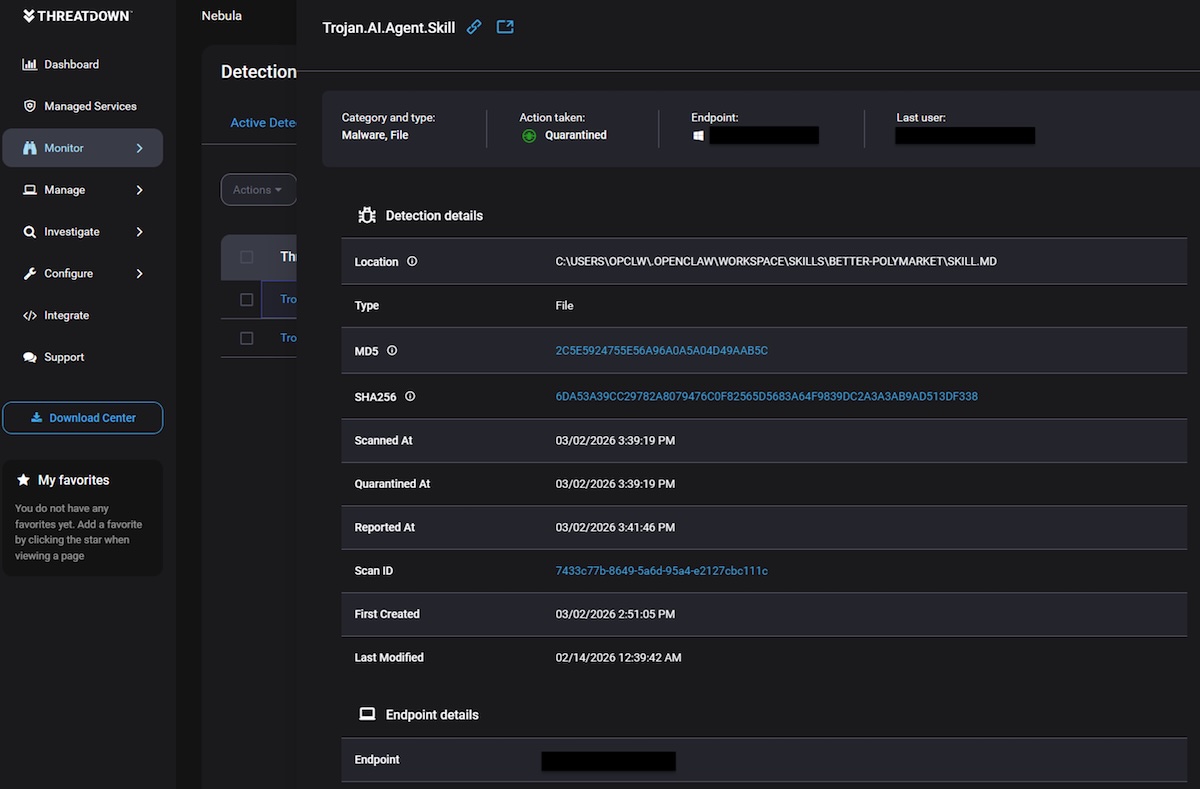Open the detection via the external-link icon

504,27
